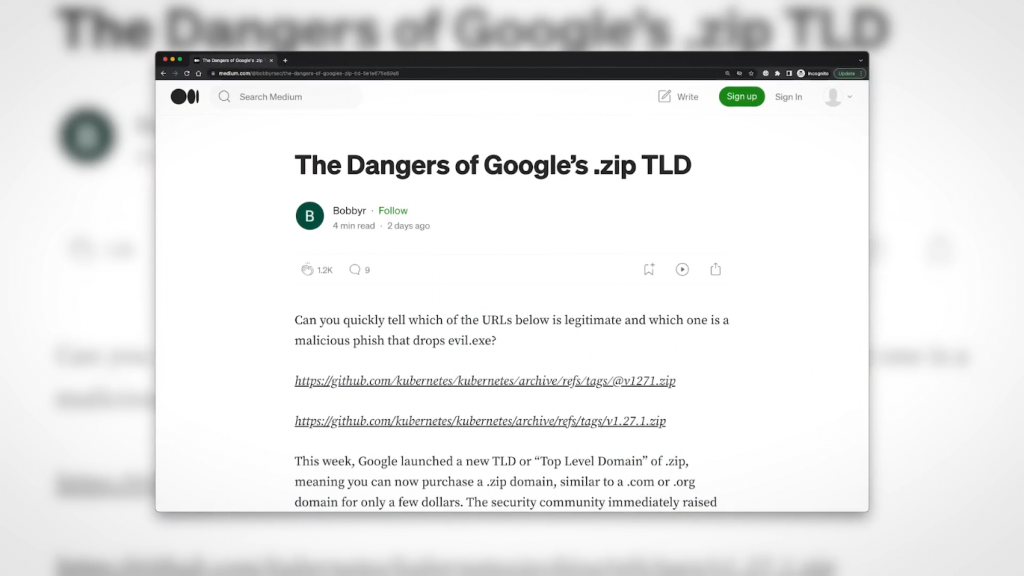The image size is (1024, 576).
Task: Open the Medium logo home link
Action: pos(185,97)
